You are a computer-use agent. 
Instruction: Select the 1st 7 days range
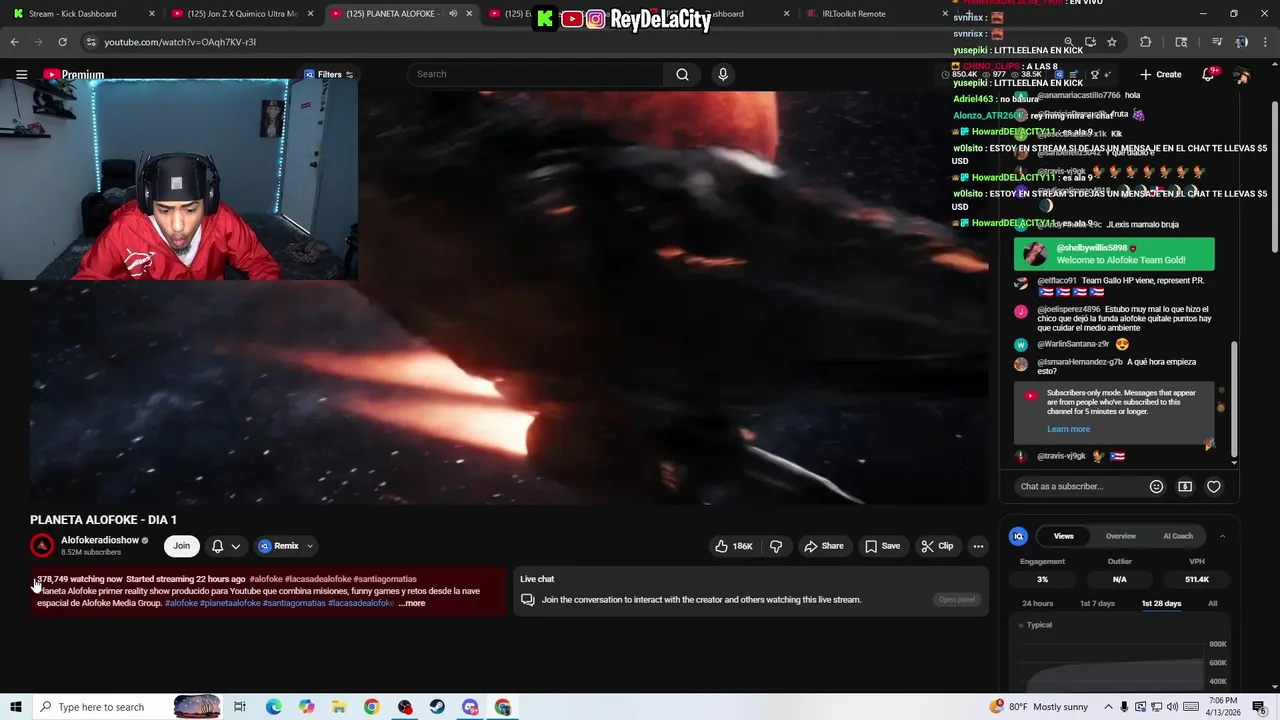(1097, 604)
